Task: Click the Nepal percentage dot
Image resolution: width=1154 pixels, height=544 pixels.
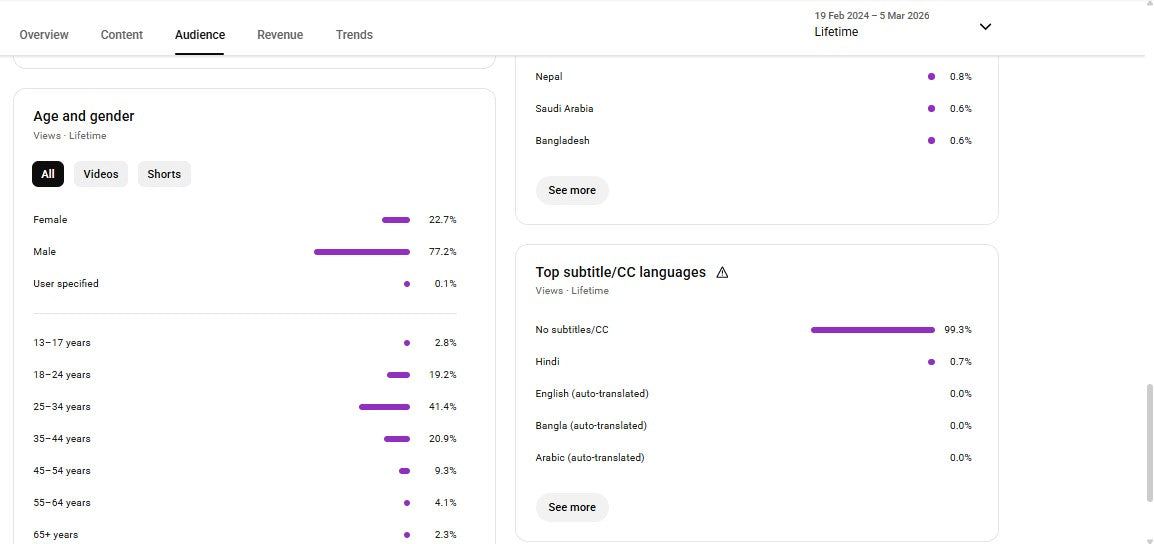Action: [931, 77]
